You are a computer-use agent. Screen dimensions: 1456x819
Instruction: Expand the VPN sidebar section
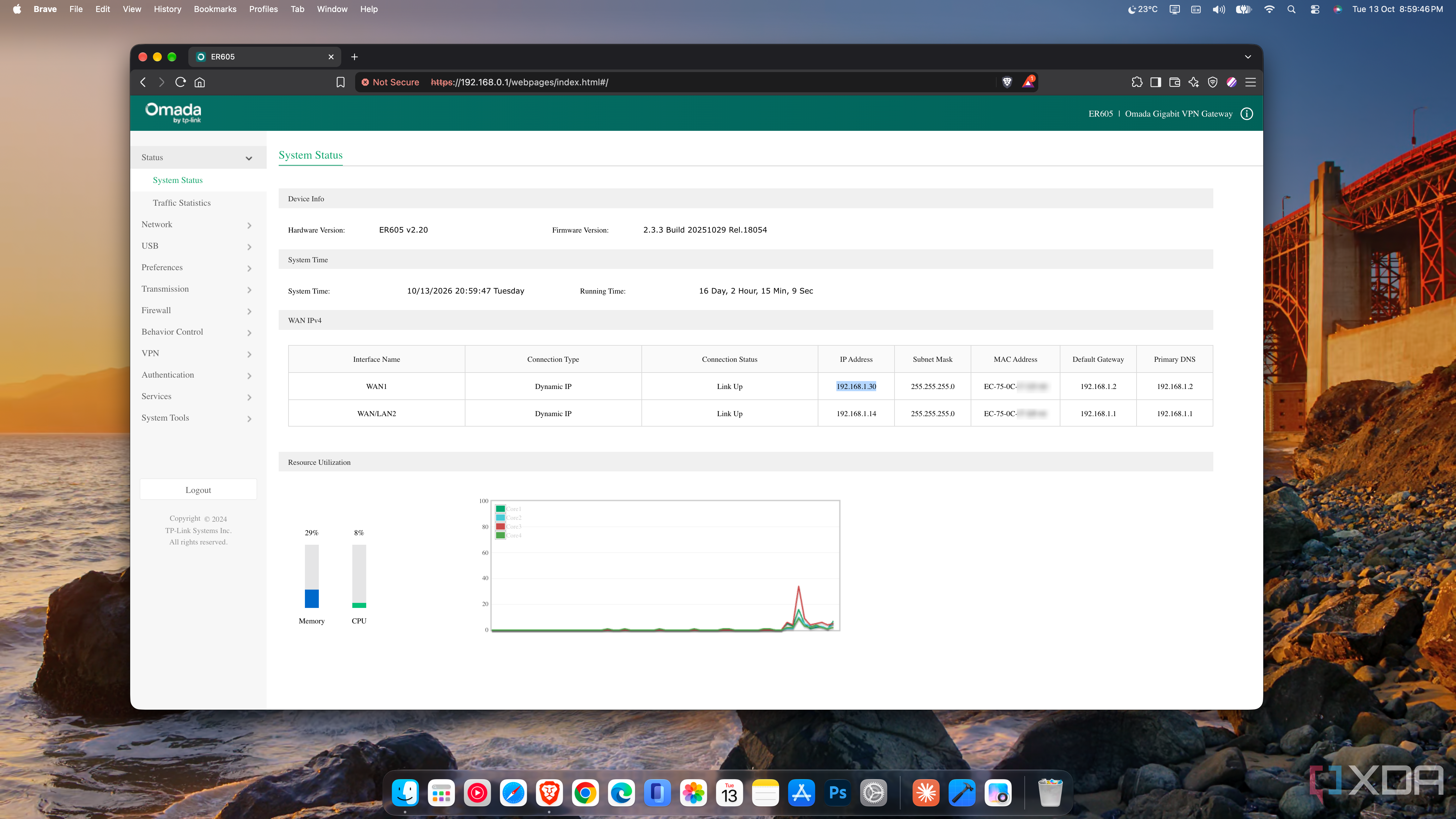tap(198, 353)
